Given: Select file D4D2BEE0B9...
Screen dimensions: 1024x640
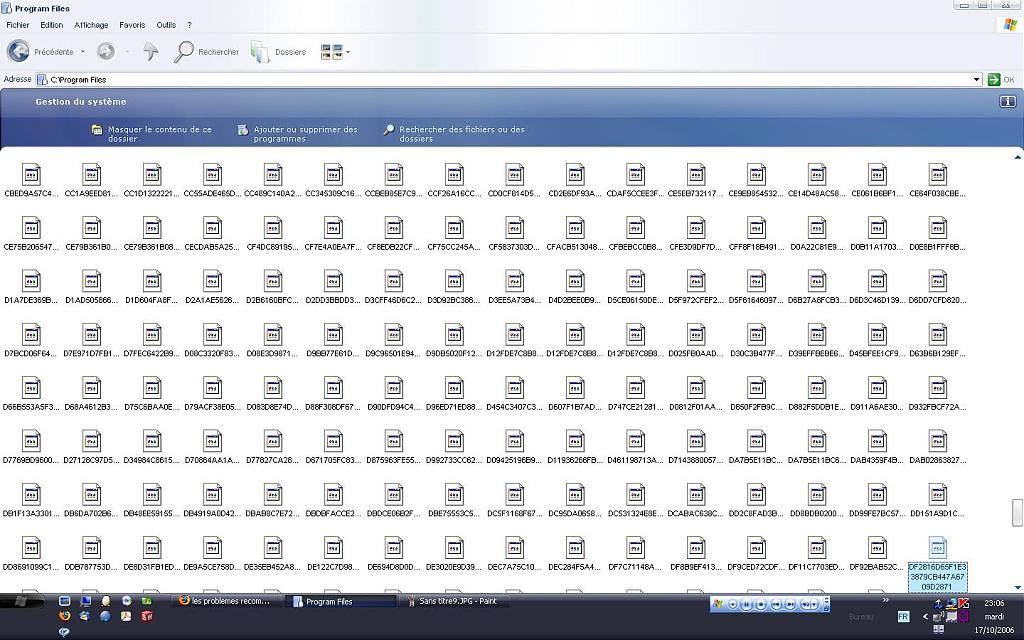Looking at the screenshot, I should click(x=575, y=287).
